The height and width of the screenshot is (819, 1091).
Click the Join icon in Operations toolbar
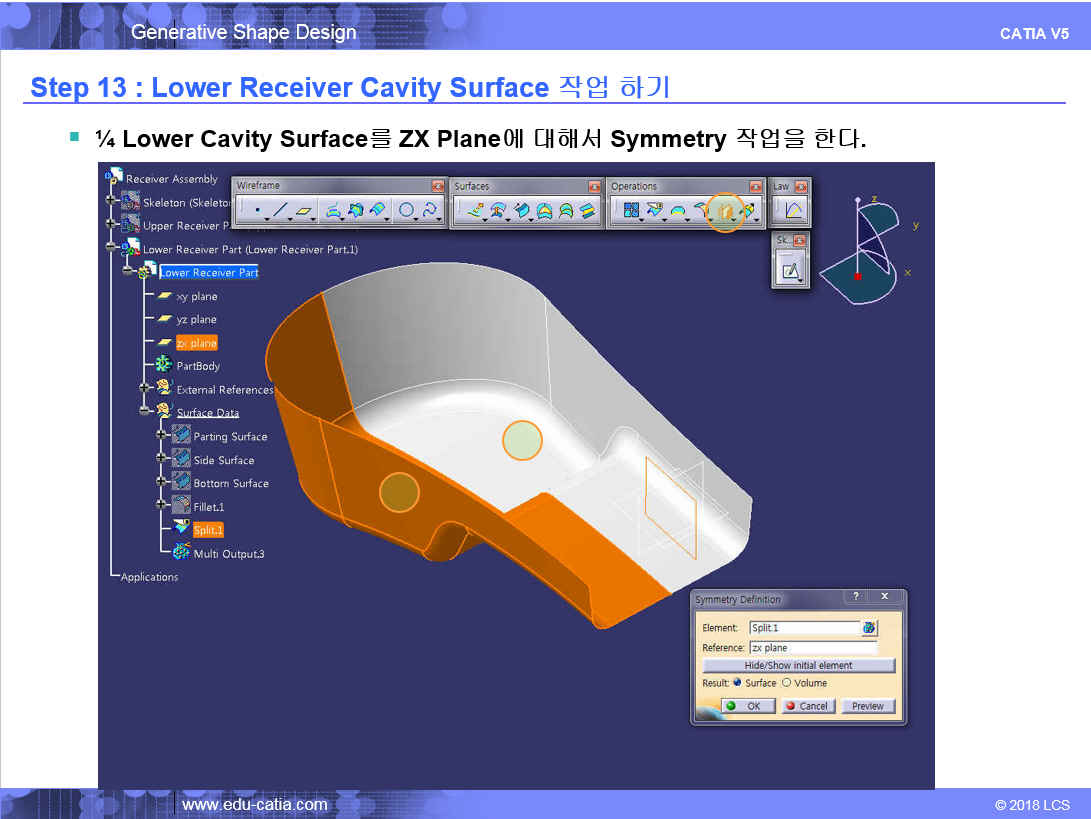tap(630, 211)
